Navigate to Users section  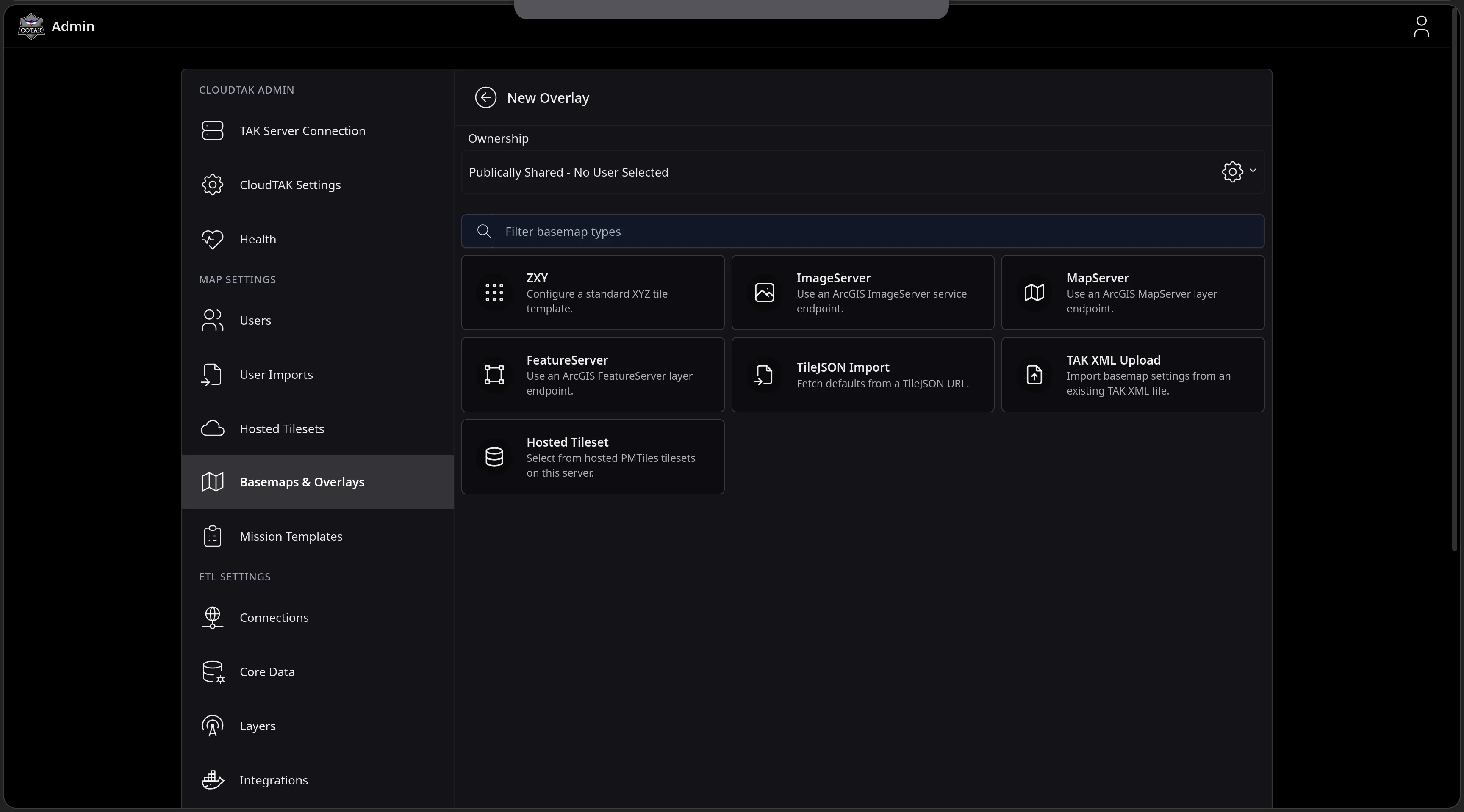click(x=318, y=320)
